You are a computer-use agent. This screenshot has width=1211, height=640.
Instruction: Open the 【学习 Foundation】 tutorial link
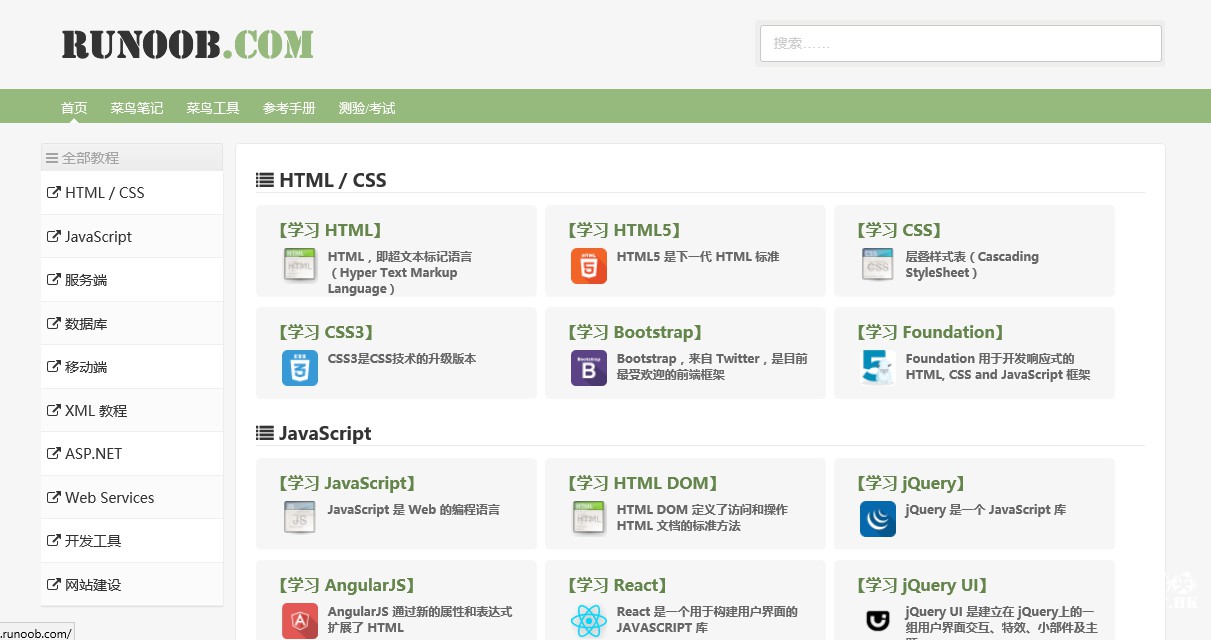pyautogui.click(x=929, y=332)
